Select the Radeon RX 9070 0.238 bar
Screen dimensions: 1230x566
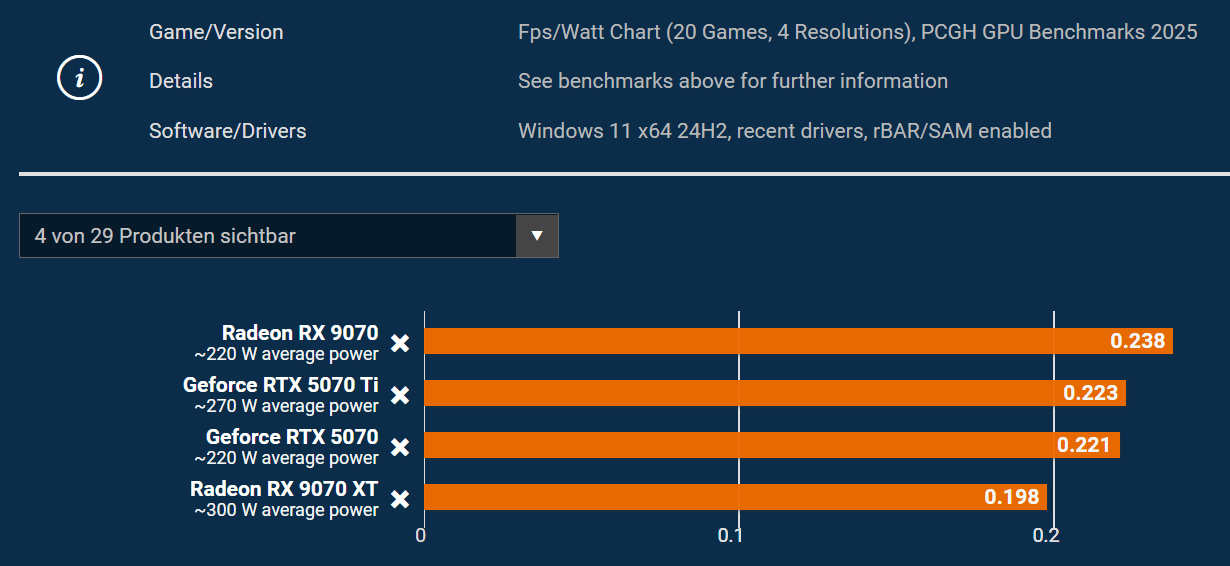tap(798, 341)
